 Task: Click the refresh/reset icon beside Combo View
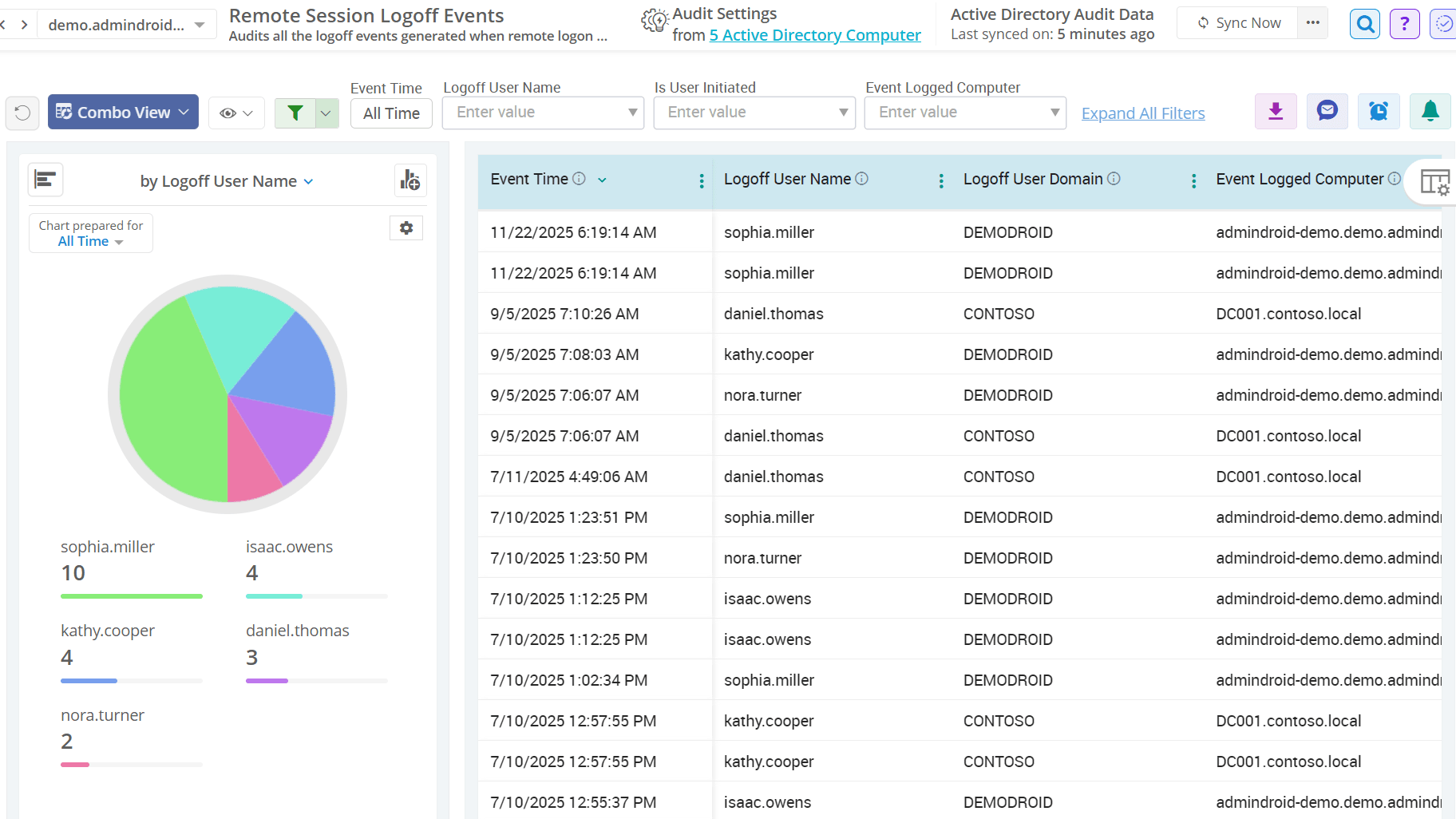coord(22,113)
